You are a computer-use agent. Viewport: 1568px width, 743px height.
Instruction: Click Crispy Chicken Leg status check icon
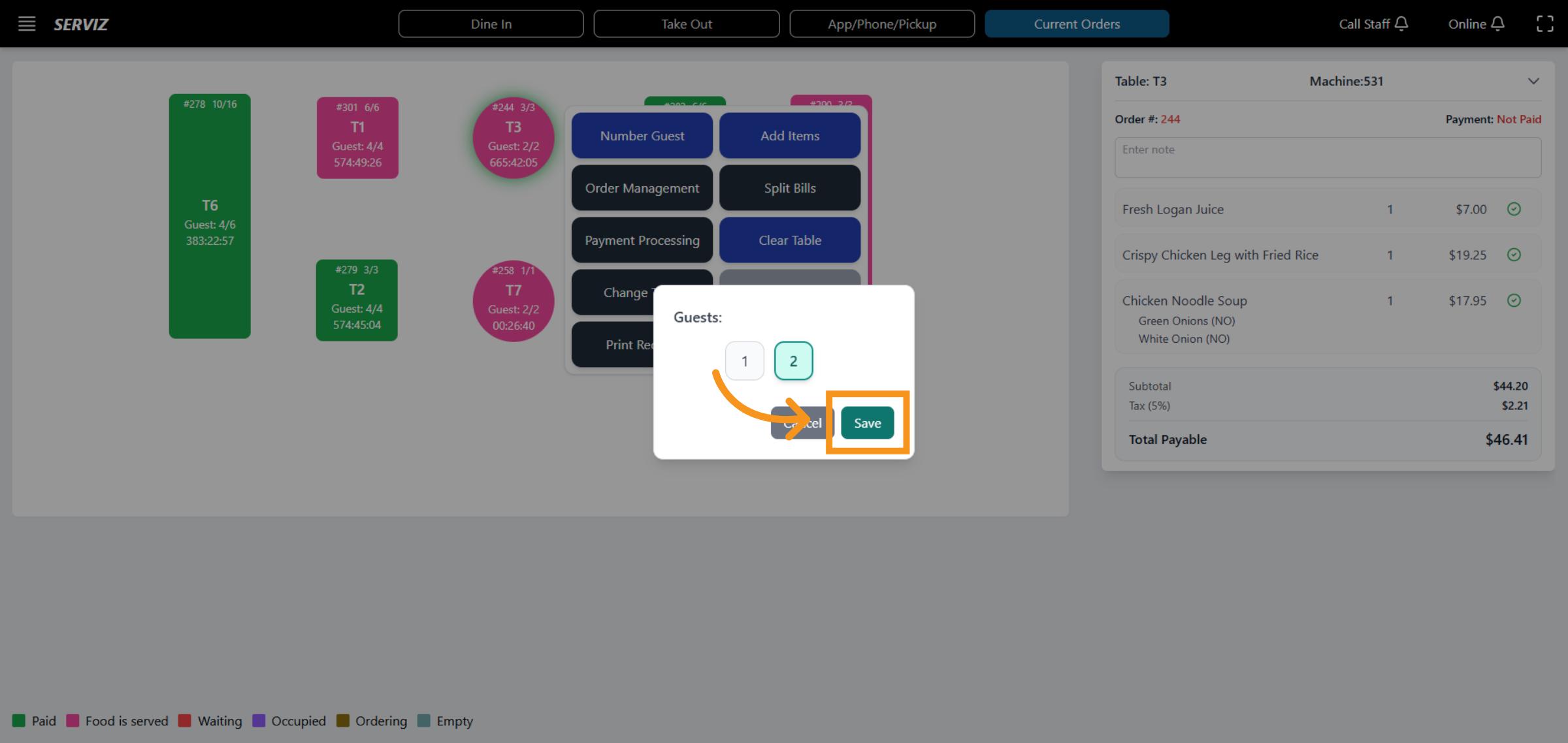pos(1514,255)
